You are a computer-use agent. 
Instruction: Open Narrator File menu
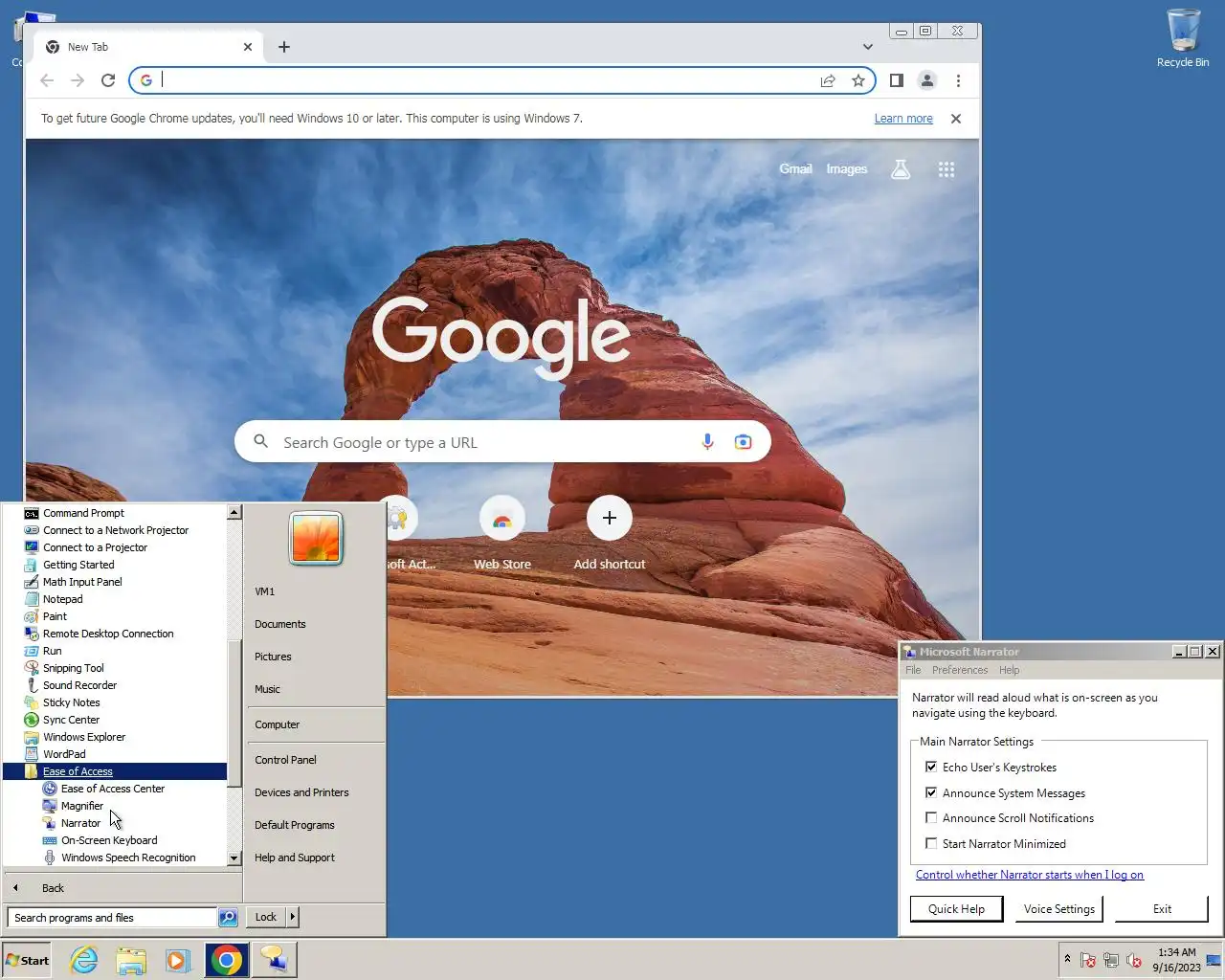click(x=913, y=670)
